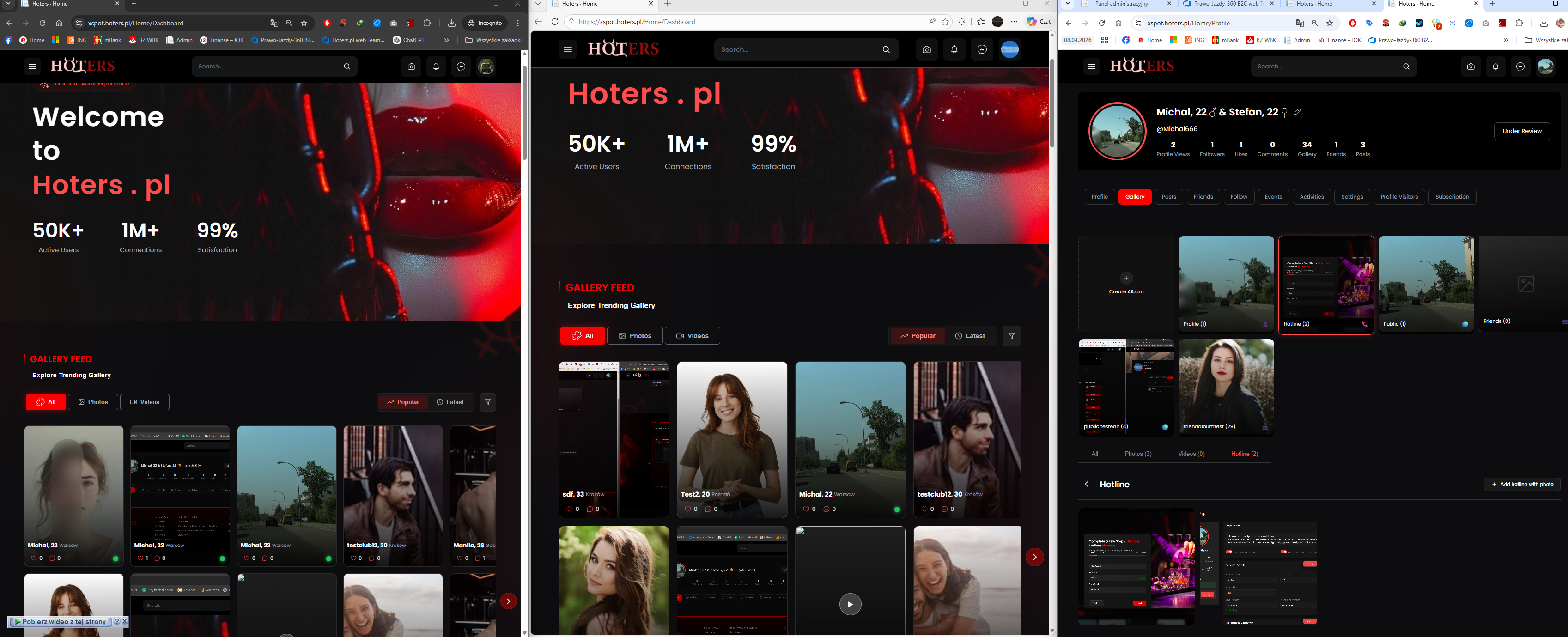Bookmark the page with the star in the left Chrome window
The height and width of the screenshot is (637, 1568).
tap(304, 23)
